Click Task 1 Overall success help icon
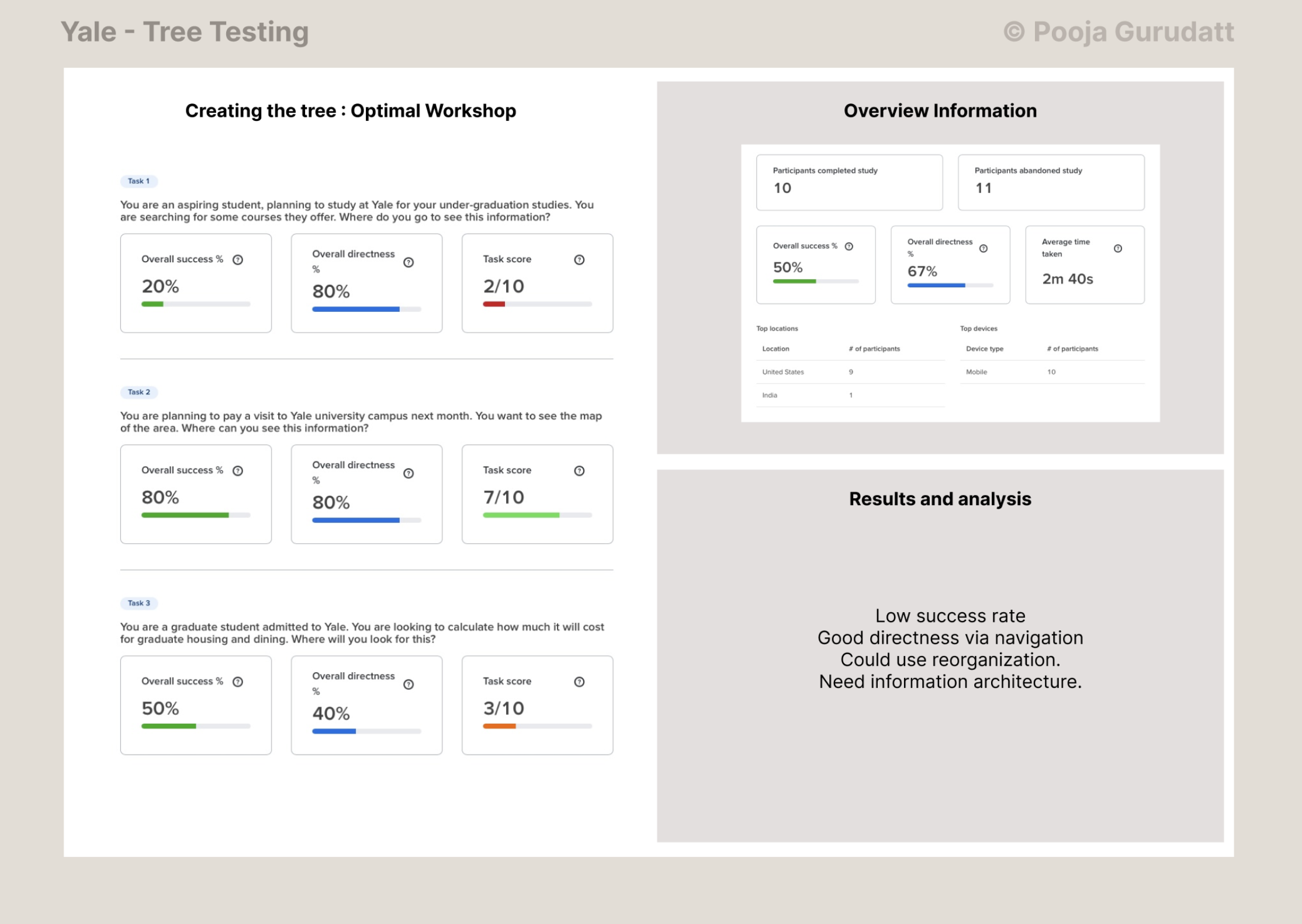 tap(238, 260)
